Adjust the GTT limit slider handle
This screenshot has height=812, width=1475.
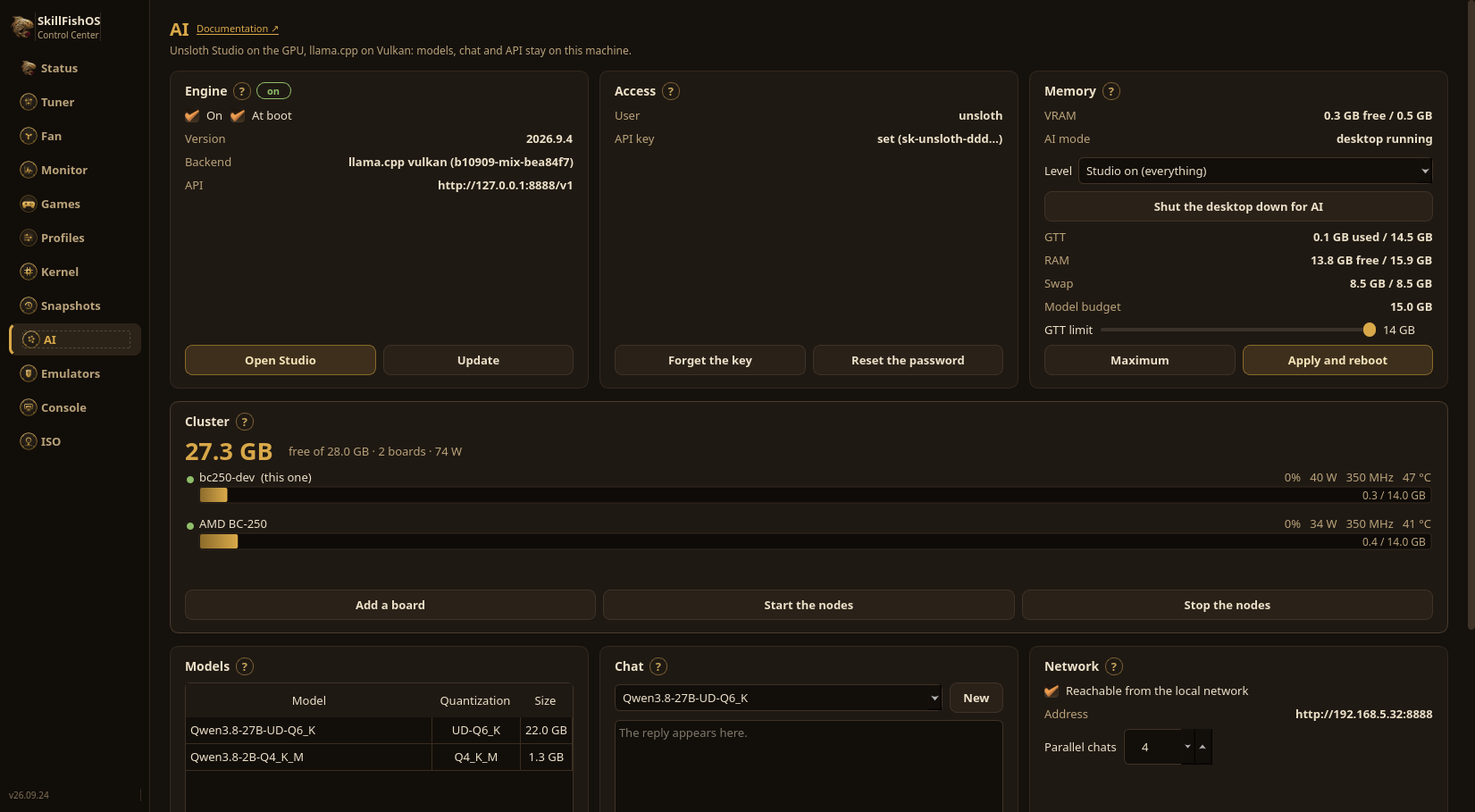[x=1370, y=330]
